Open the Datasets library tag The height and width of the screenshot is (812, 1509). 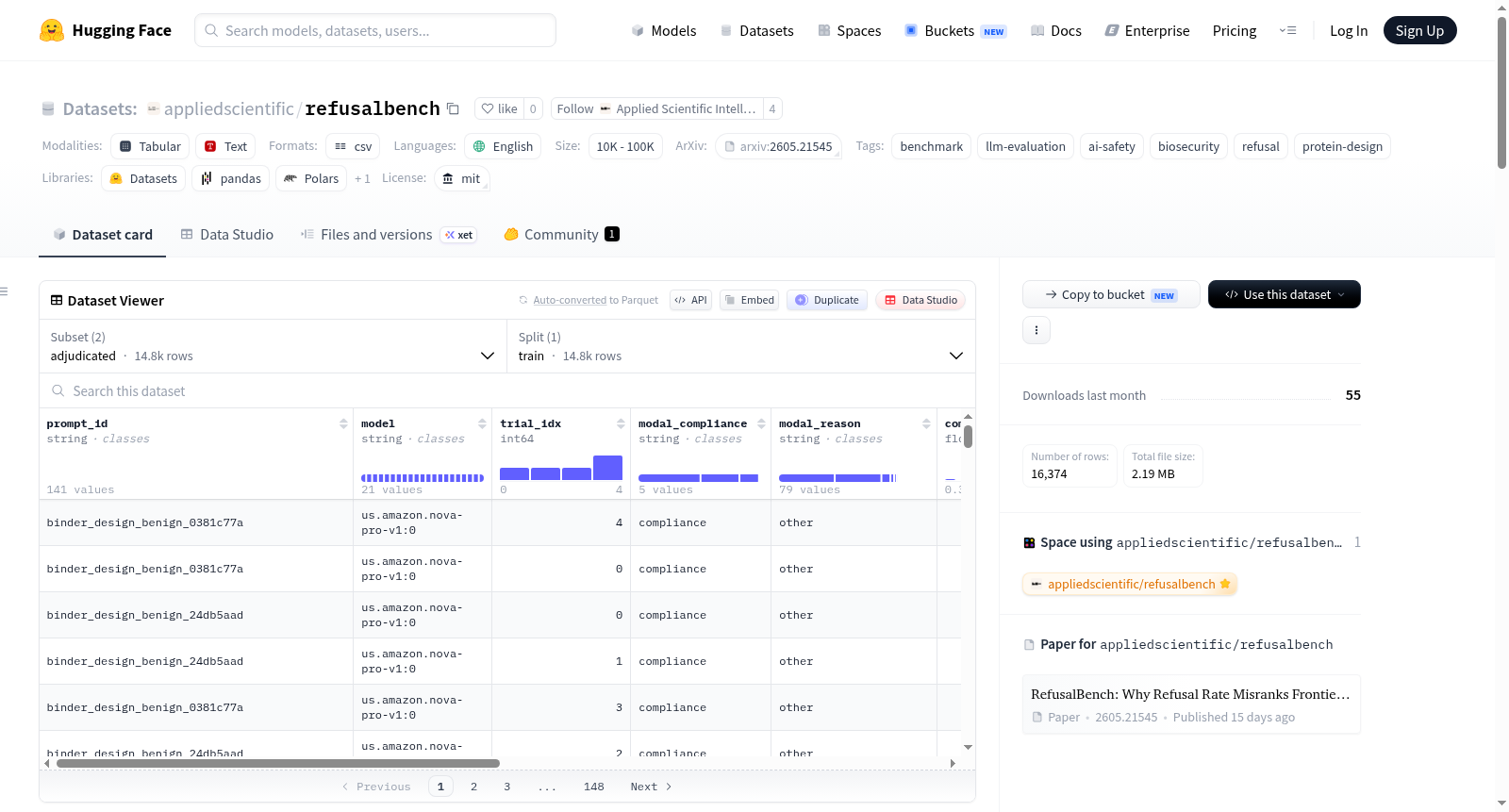tap(143, 178)
